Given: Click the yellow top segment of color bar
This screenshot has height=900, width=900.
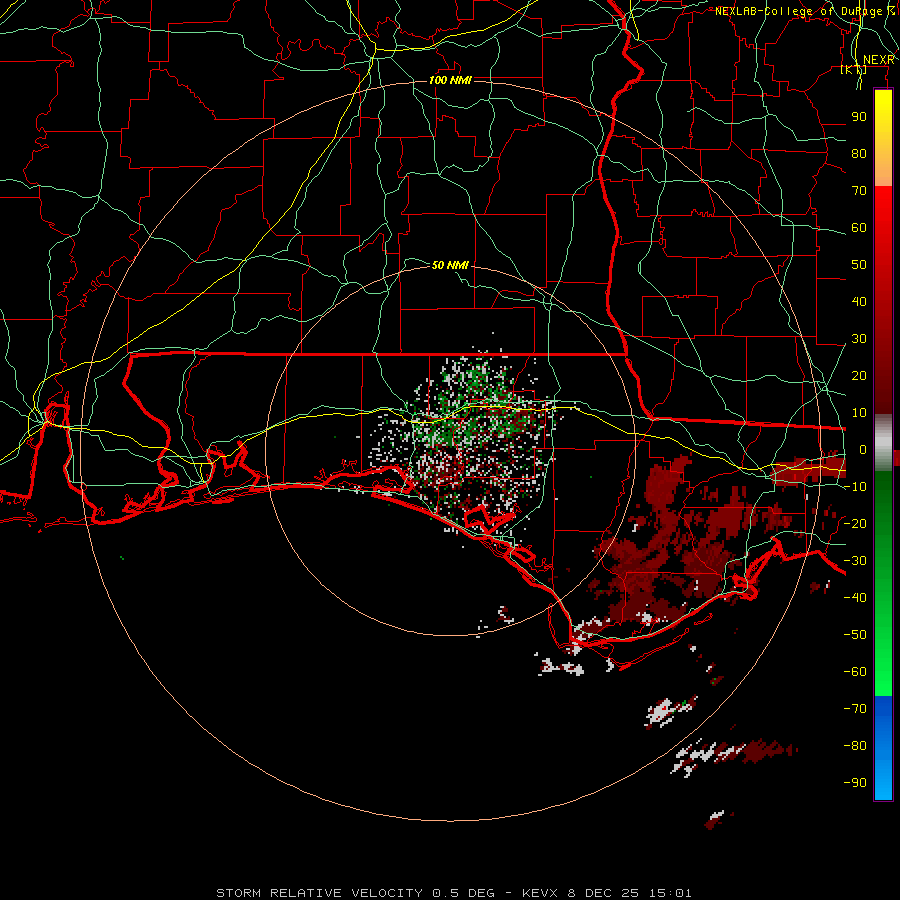Looking at the screenshot, I should (x=883, y=138).
